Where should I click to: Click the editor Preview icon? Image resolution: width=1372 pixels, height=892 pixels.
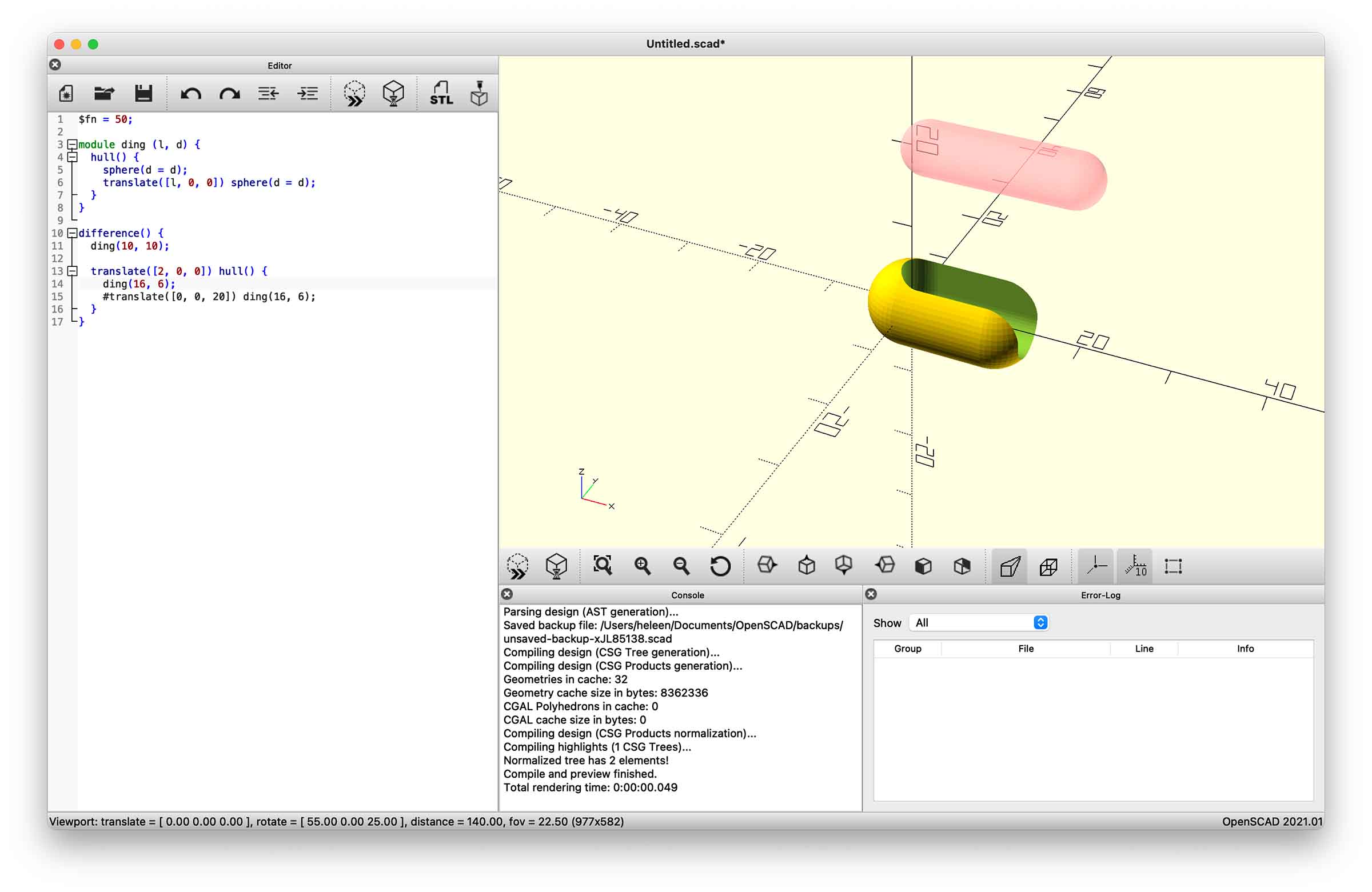(354, 93)
